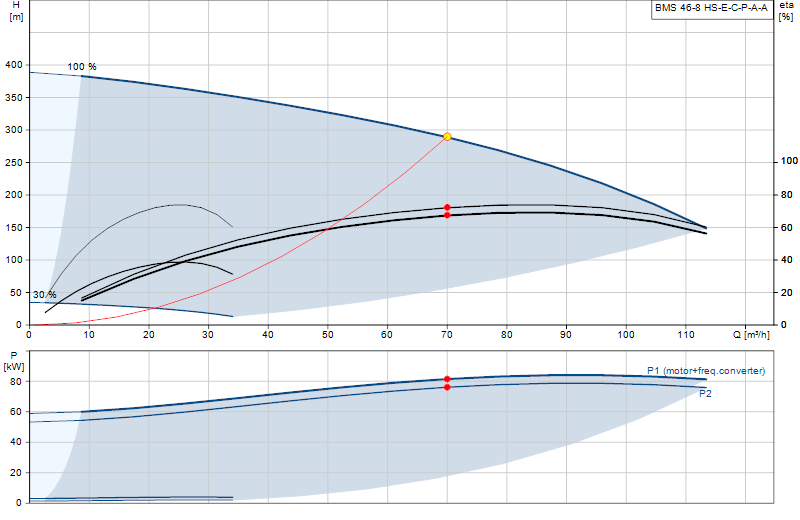800x520 pixels.
Task: Click the BMS 46-8 HS-E-C-P-A-A legend box
Action: (x=712, y=9)
